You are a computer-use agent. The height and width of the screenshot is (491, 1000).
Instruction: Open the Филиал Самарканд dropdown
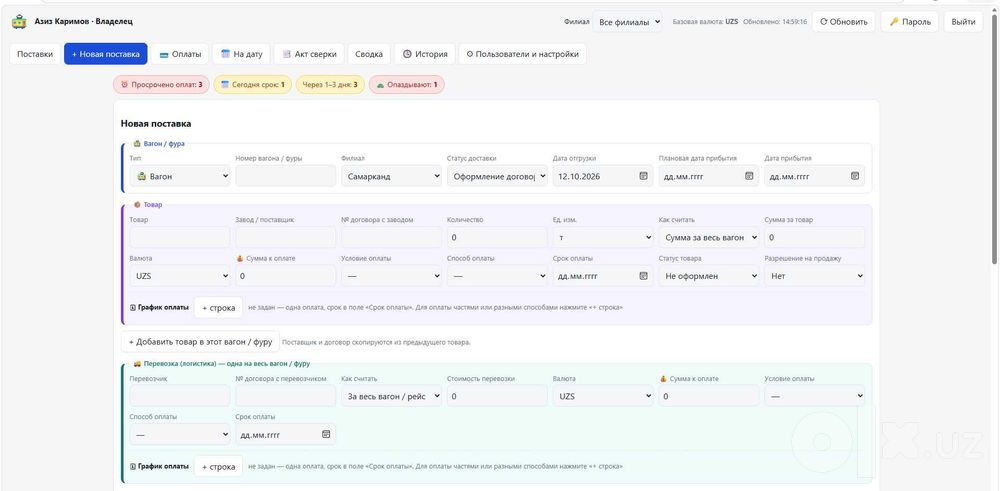[392, 176]
